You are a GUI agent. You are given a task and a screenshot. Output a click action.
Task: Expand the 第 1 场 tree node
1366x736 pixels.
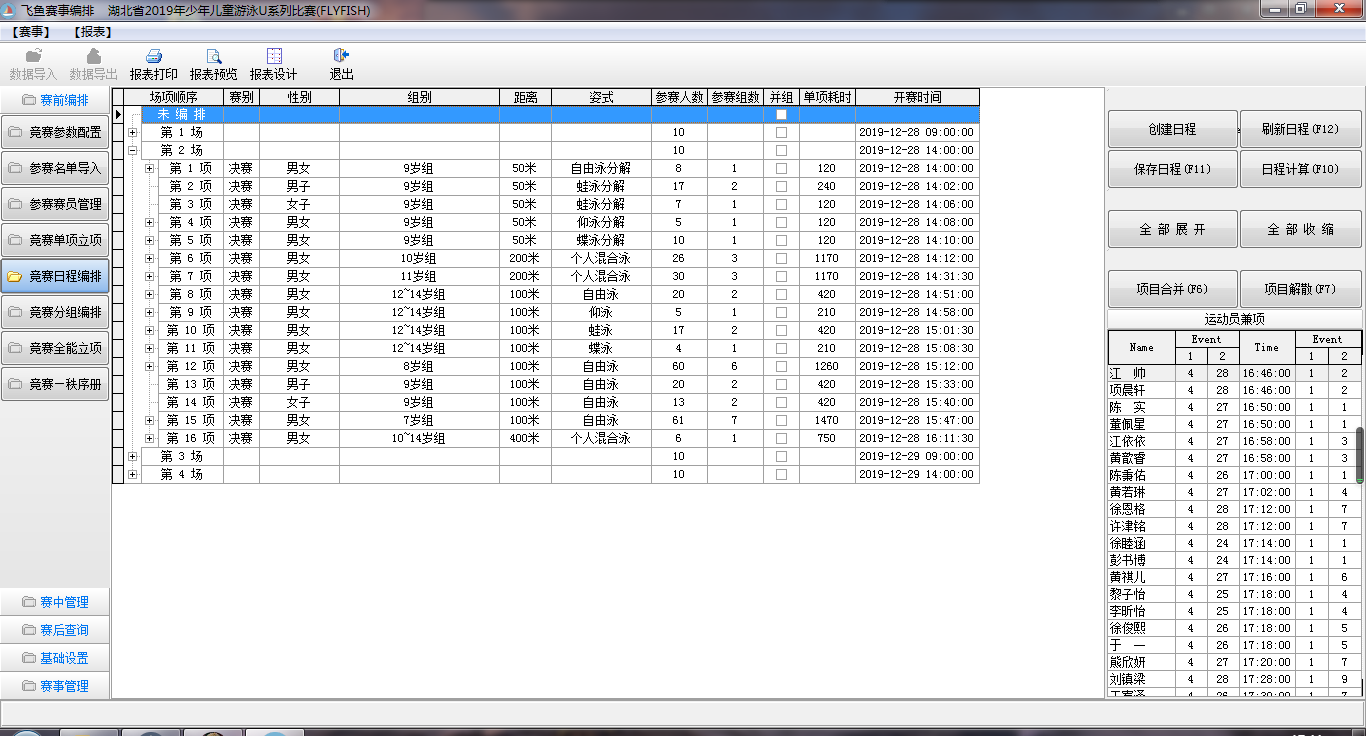[x=133, y=133]
